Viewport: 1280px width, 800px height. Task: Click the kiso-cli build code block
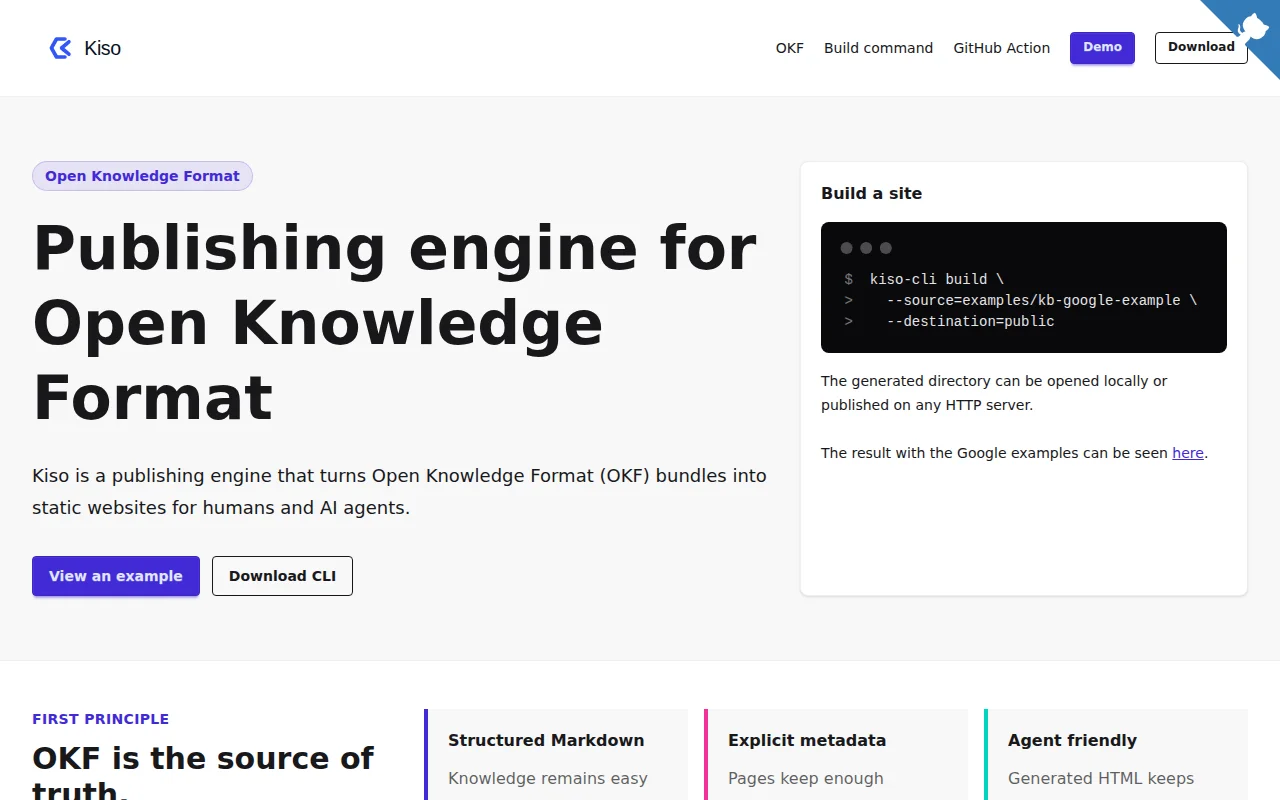click(1024, 287)
